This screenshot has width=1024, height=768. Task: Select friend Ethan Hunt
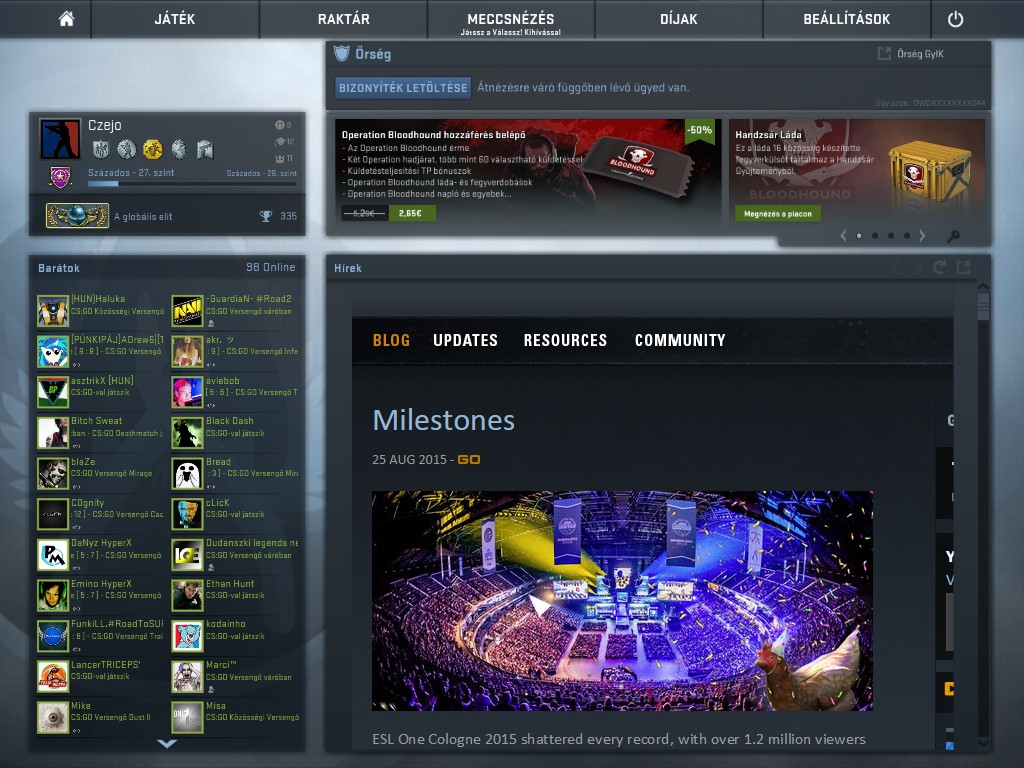coord(236,595)
